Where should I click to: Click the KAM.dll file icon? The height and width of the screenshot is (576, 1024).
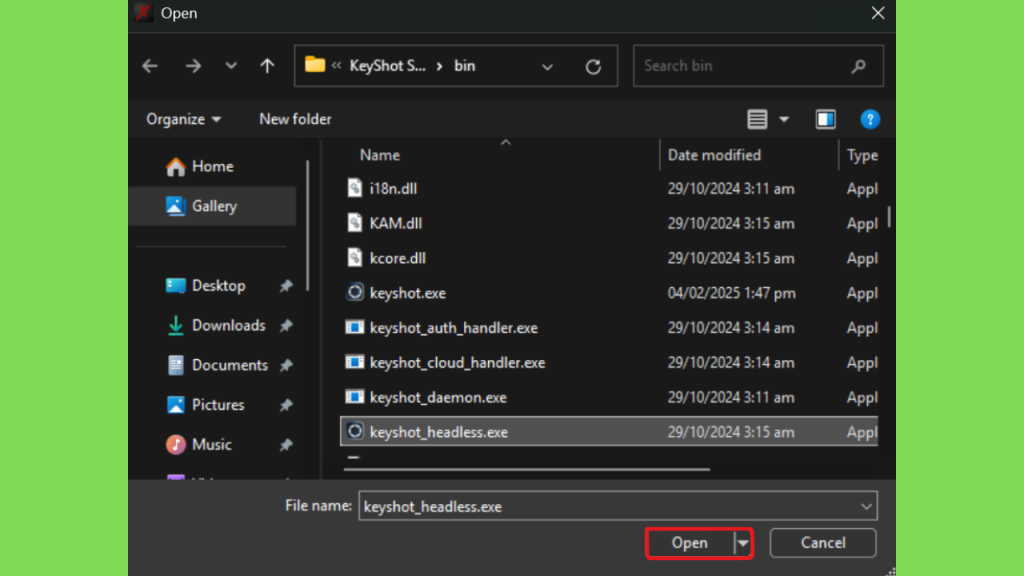355,223
